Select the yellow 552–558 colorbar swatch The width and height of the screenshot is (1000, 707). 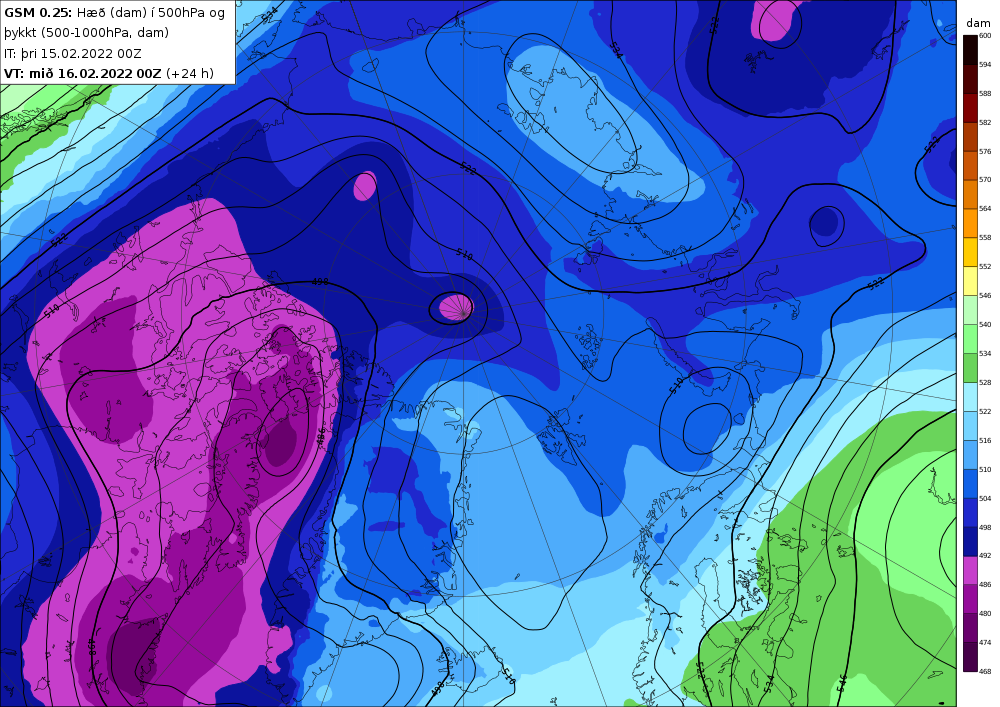pyautogui.click(x=970, y=252)
